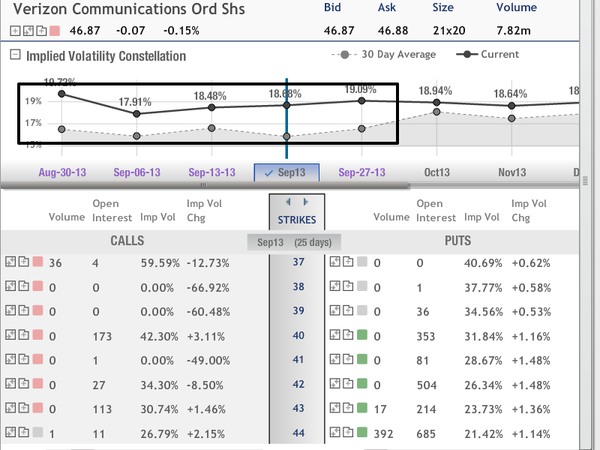The image size is (600, 450).
Task: Sort by the calls Open Interest column header
Action: pos(112,210)
